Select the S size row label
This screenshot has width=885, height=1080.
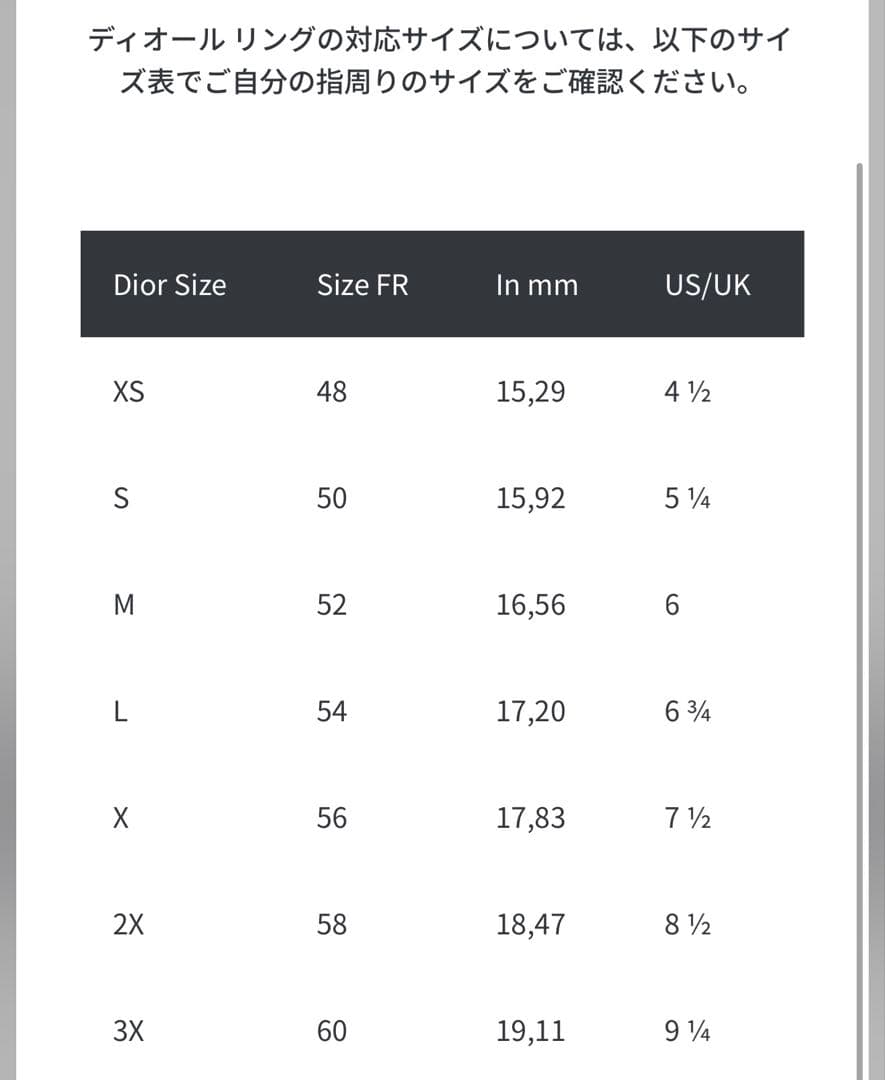tap(121, 498)
